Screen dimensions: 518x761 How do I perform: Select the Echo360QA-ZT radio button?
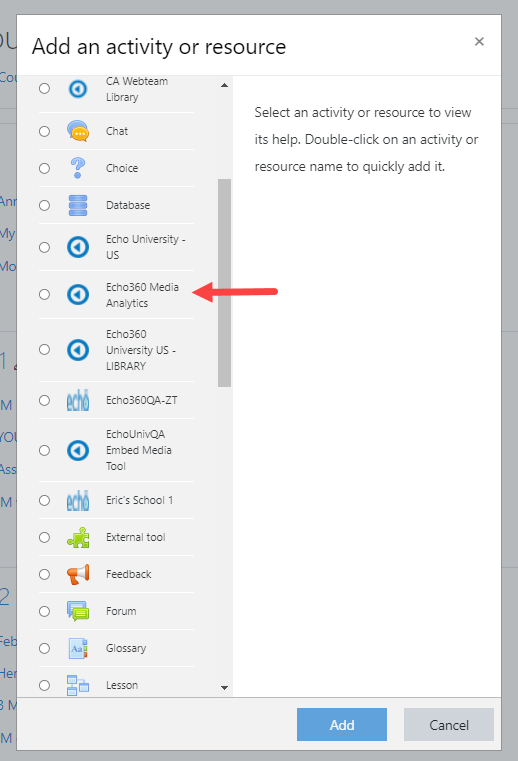pyautogui.click(x=44, y=400)
